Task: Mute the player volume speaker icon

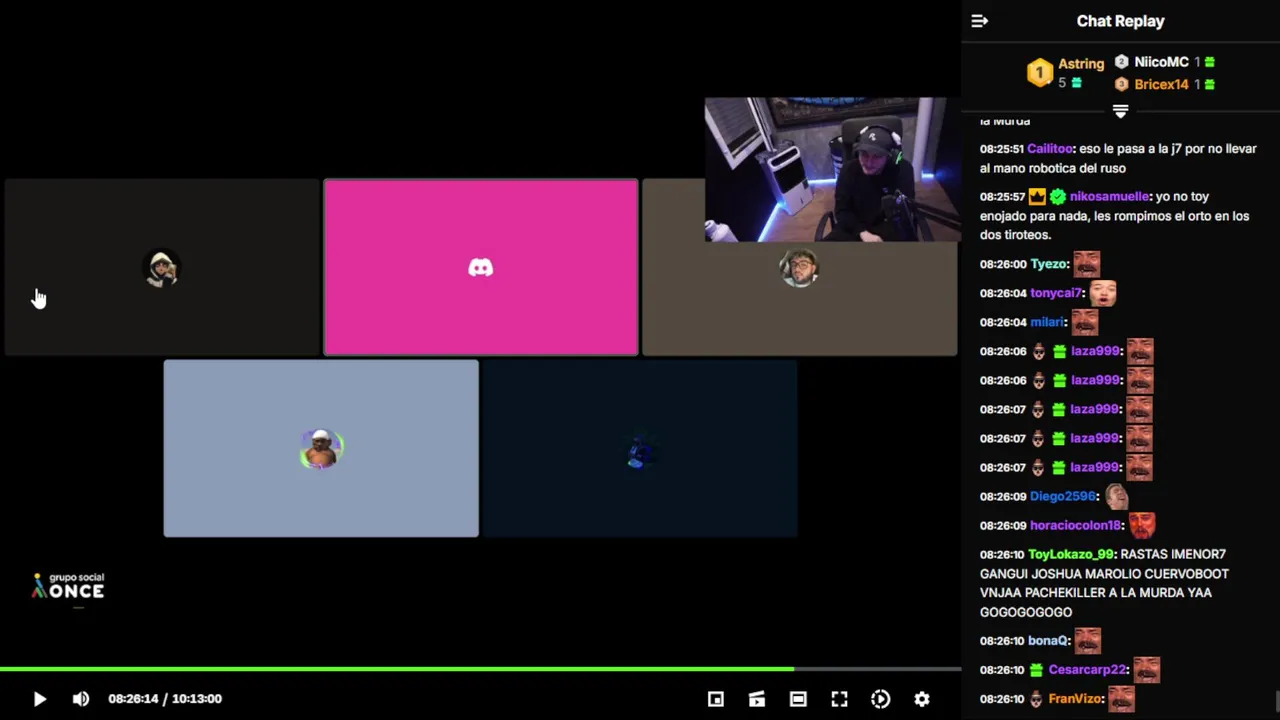Action: (x=81, y=699)
